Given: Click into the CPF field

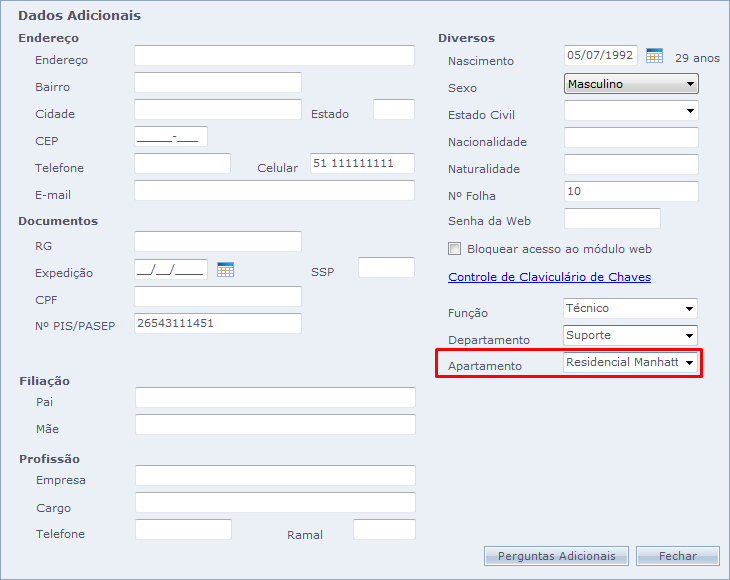Looking at the screenshot, I should pos(218,297).
